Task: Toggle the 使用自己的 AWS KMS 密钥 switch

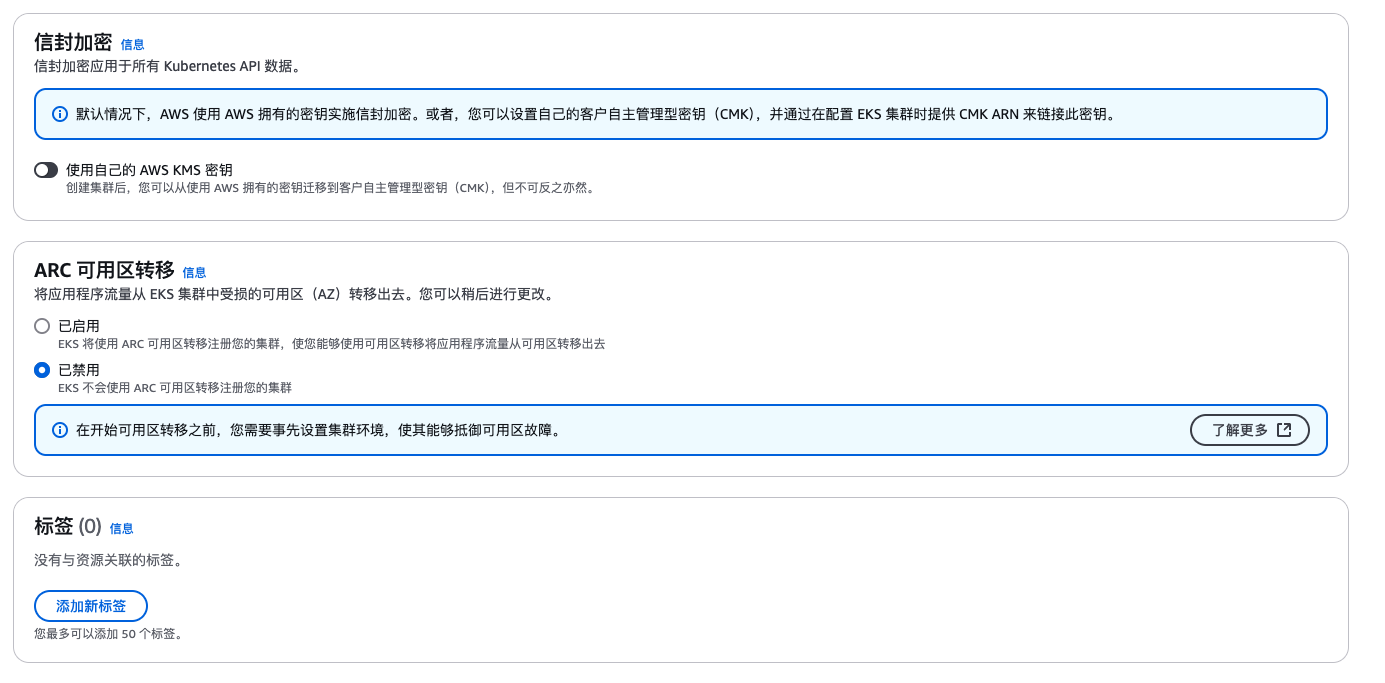Action: (46, 170)
